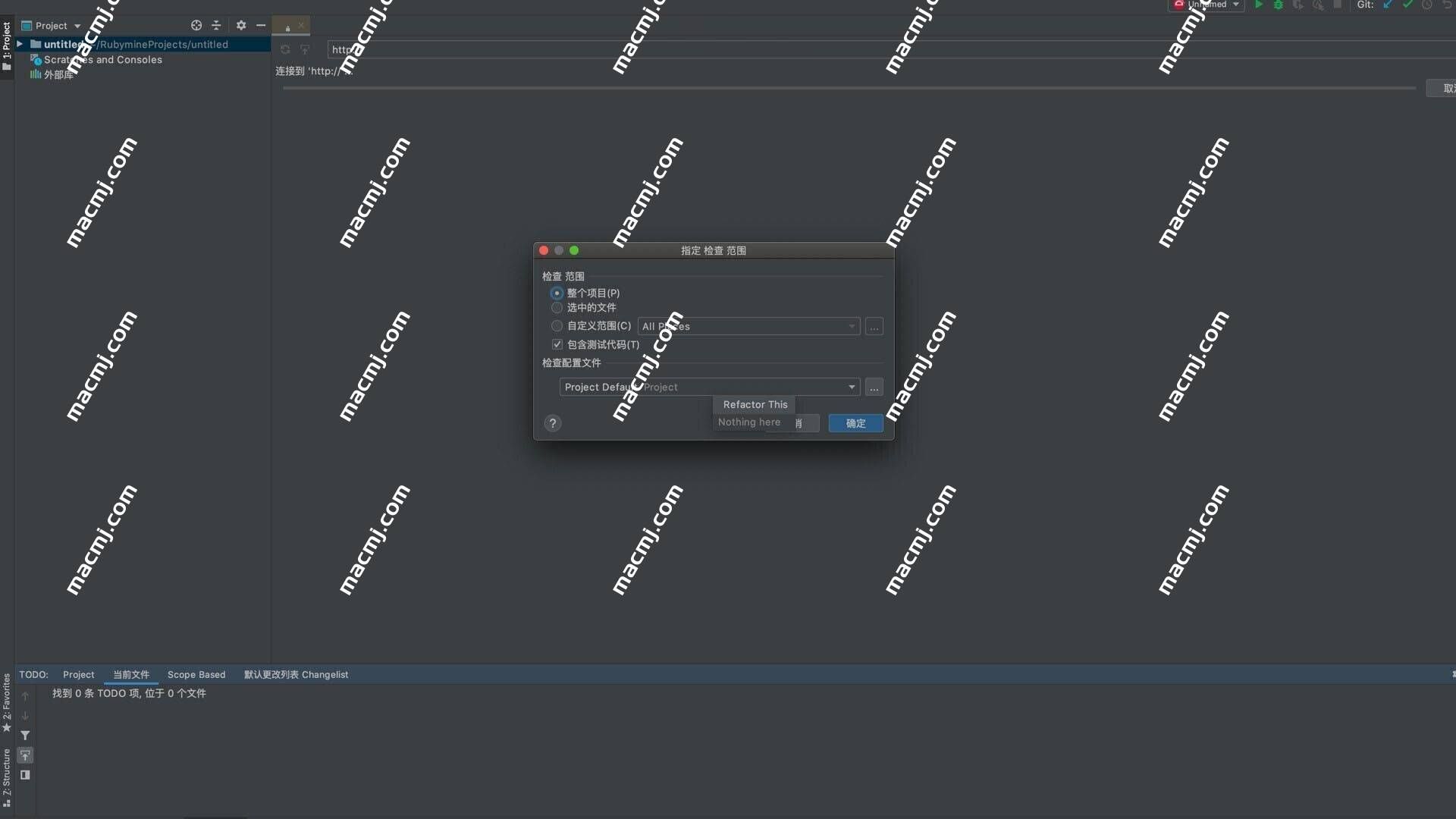1456x819 pixels.
Task: Open the Project view selector dropdown
Action: [x=51, y=25]
